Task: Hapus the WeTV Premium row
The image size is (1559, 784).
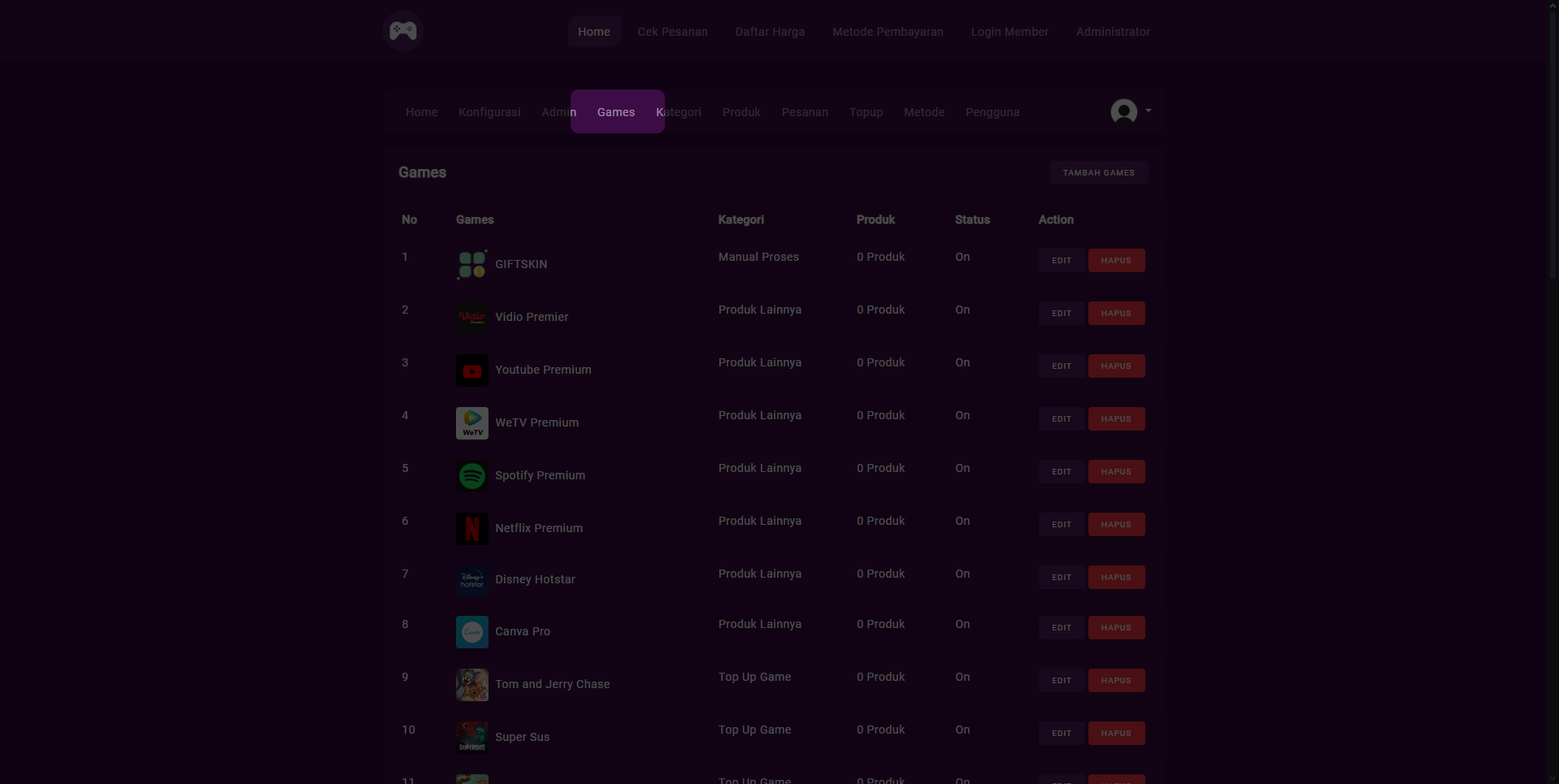Action: click(x=1116, y=419)
